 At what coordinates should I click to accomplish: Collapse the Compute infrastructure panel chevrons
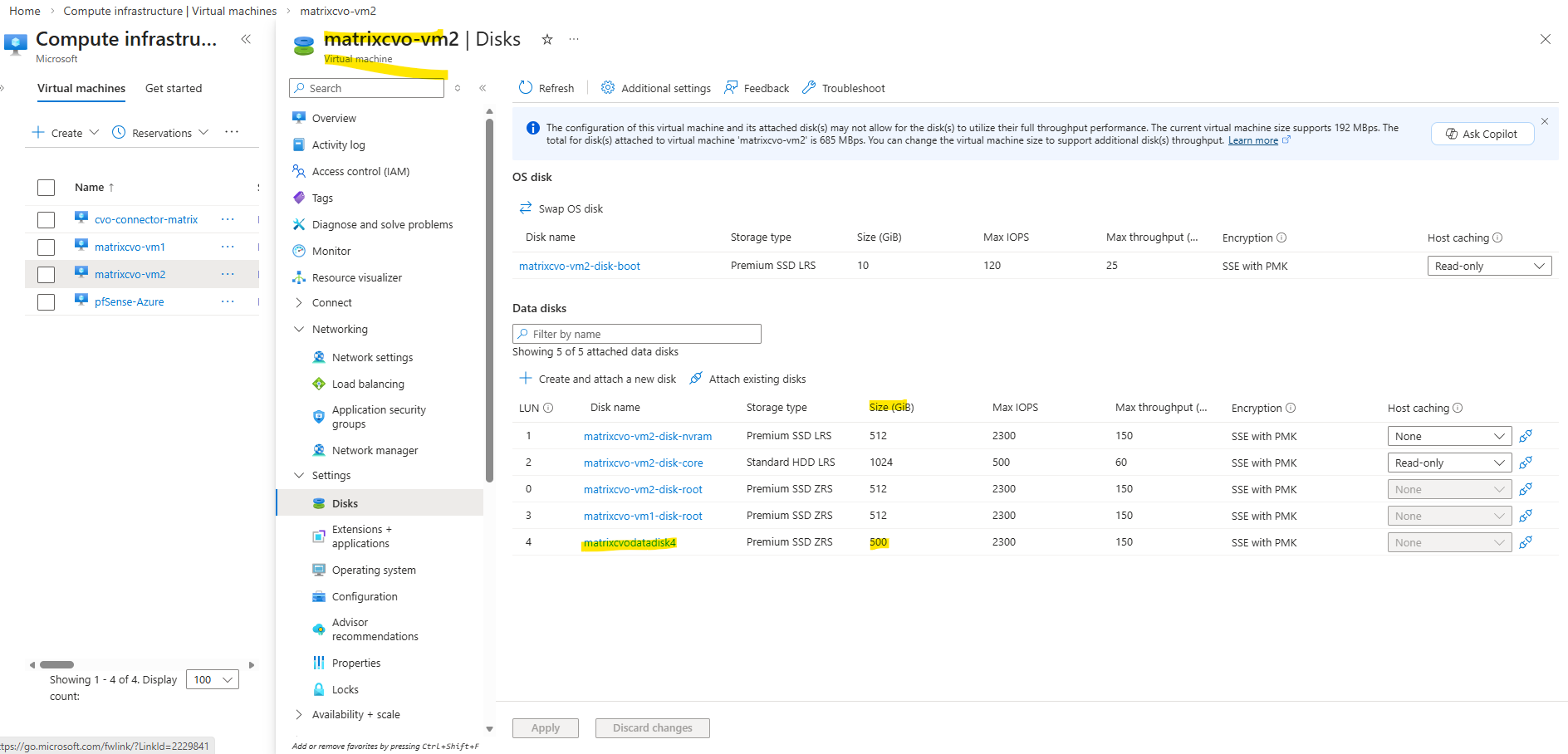pyautogui.click(x=246, y=39)
